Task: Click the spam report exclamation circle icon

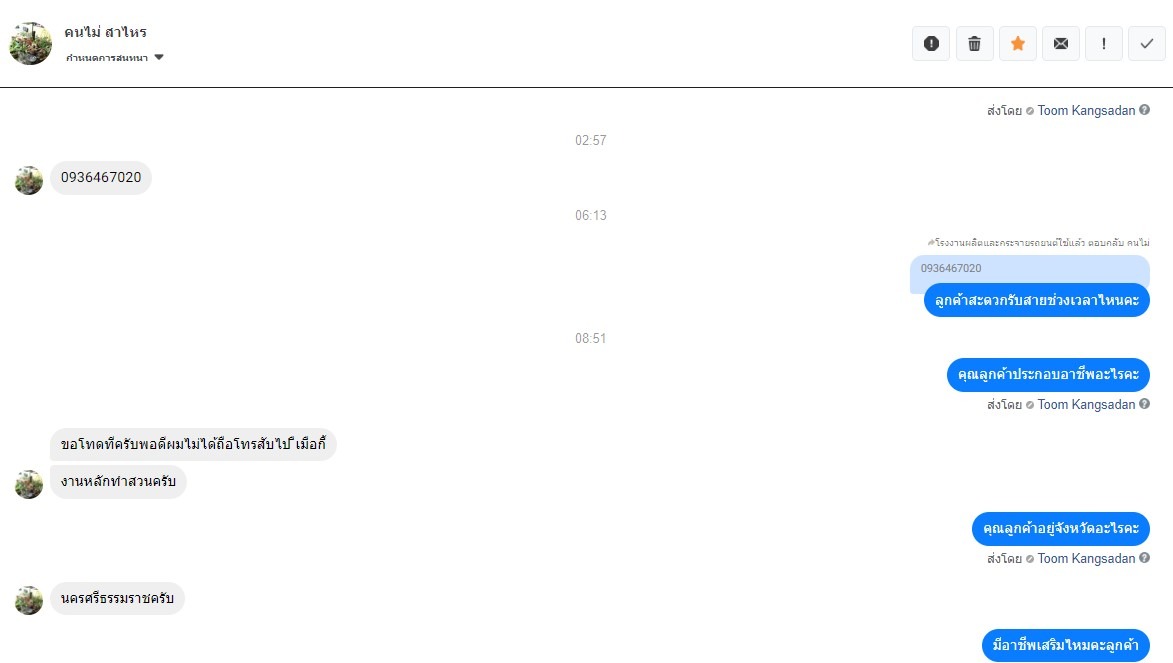Action: (931, 43)
